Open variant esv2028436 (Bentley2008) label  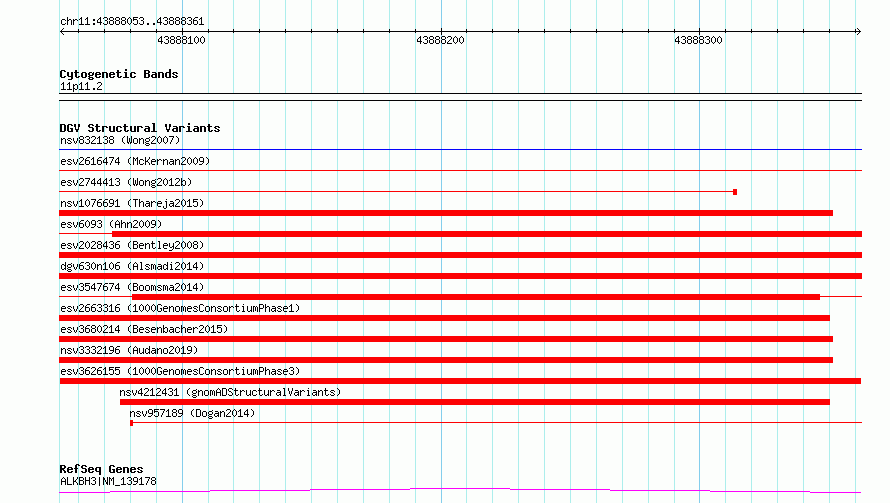click(x=132, y=245)
